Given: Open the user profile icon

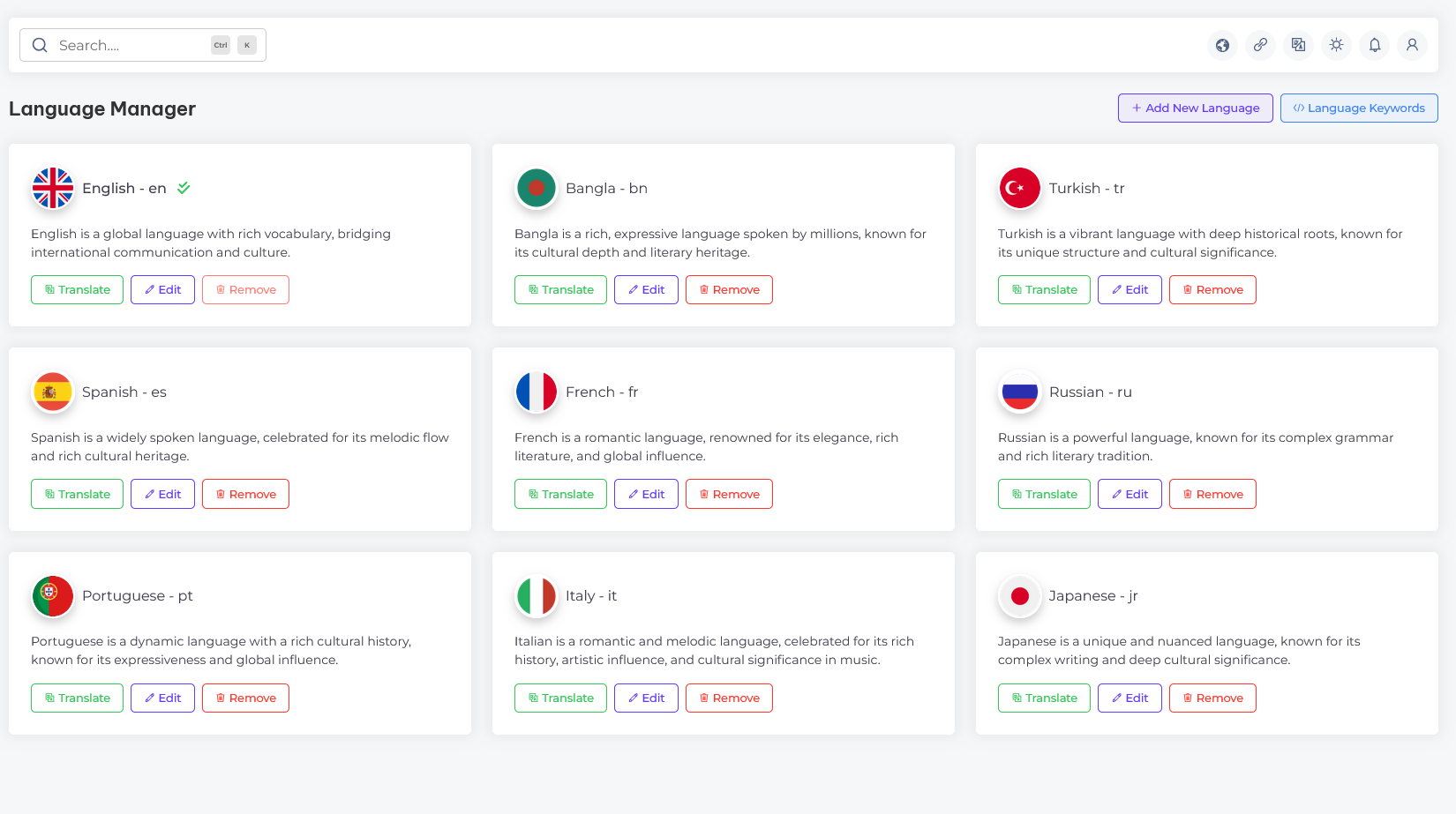Looking at the screenshot, I should (x=1412, y=45).
